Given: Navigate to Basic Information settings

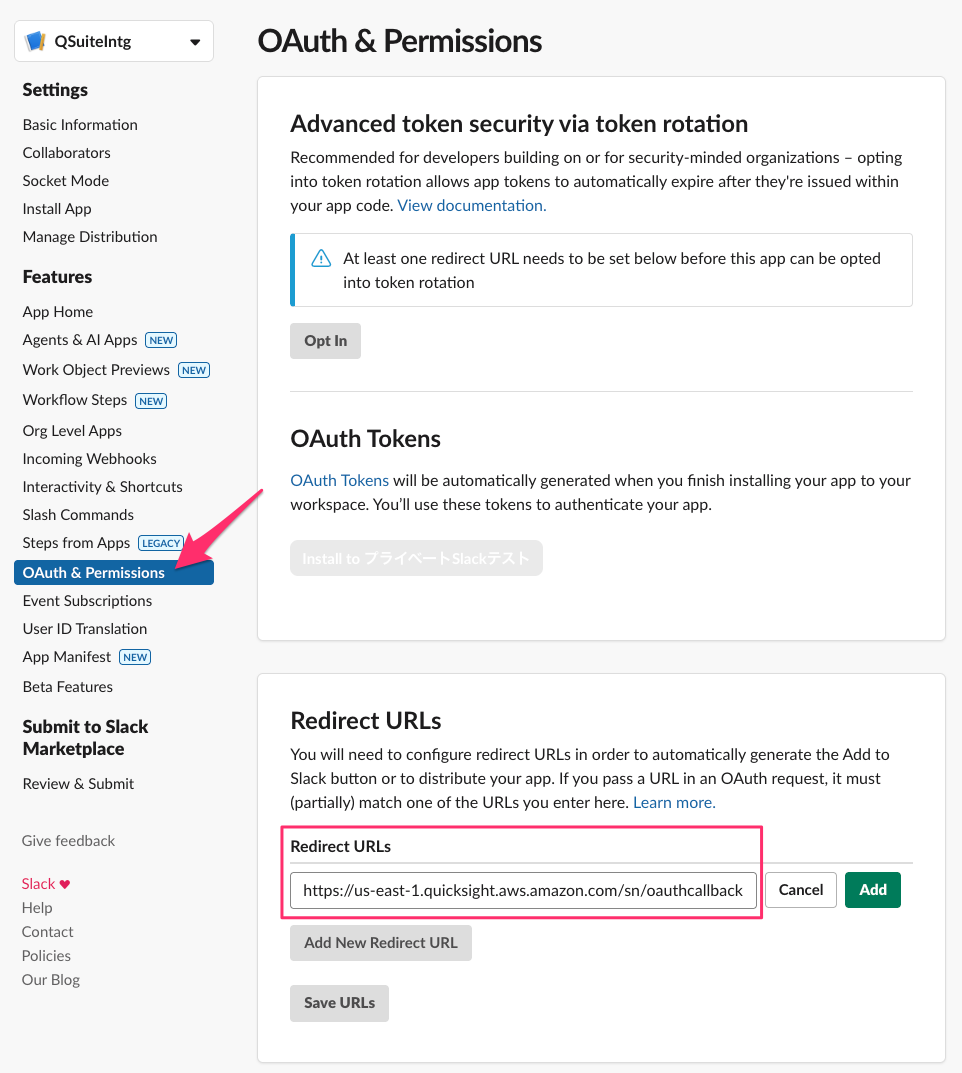Looking at the screenshot, I should tap(79, 124).
